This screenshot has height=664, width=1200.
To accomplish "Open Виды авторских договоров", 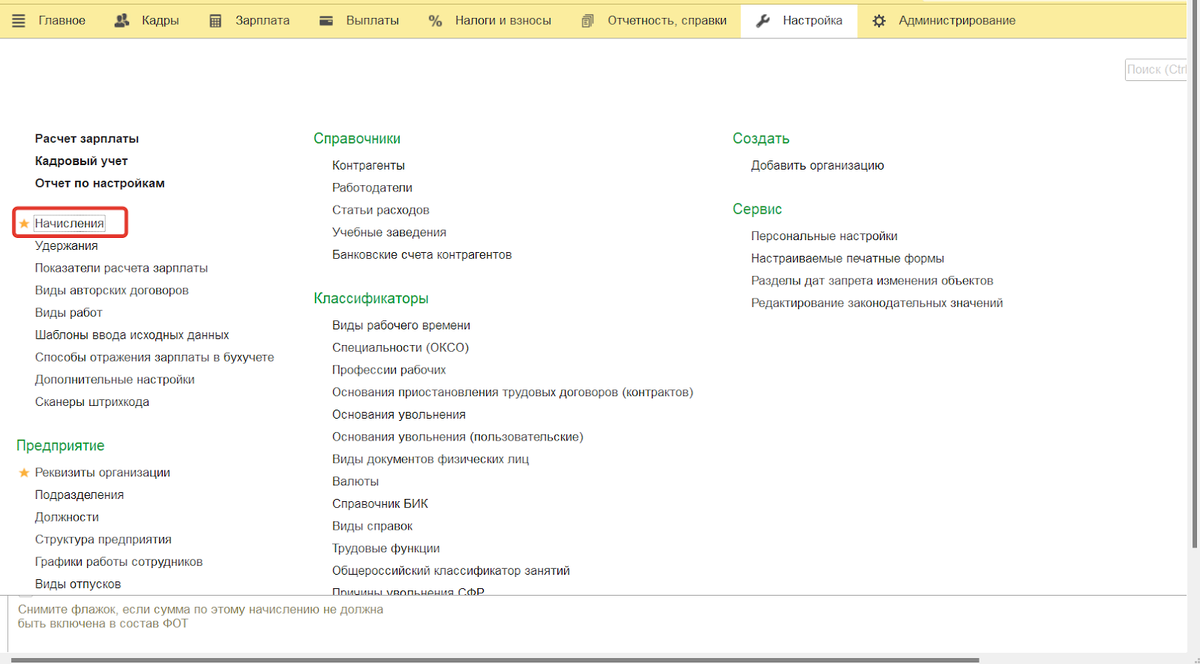I will [x=112, y=290].
